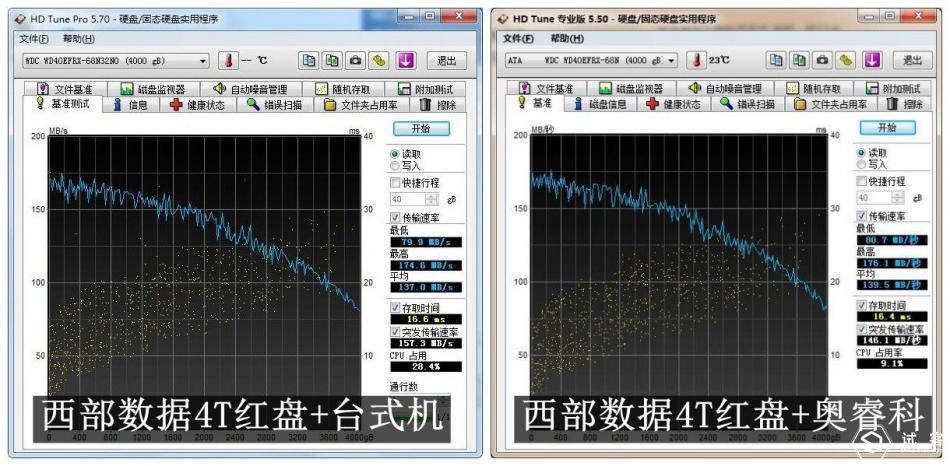Screen dimensions: 950x466
Task: Open 健康状态 tab in left window
Action: pos(198,105)
